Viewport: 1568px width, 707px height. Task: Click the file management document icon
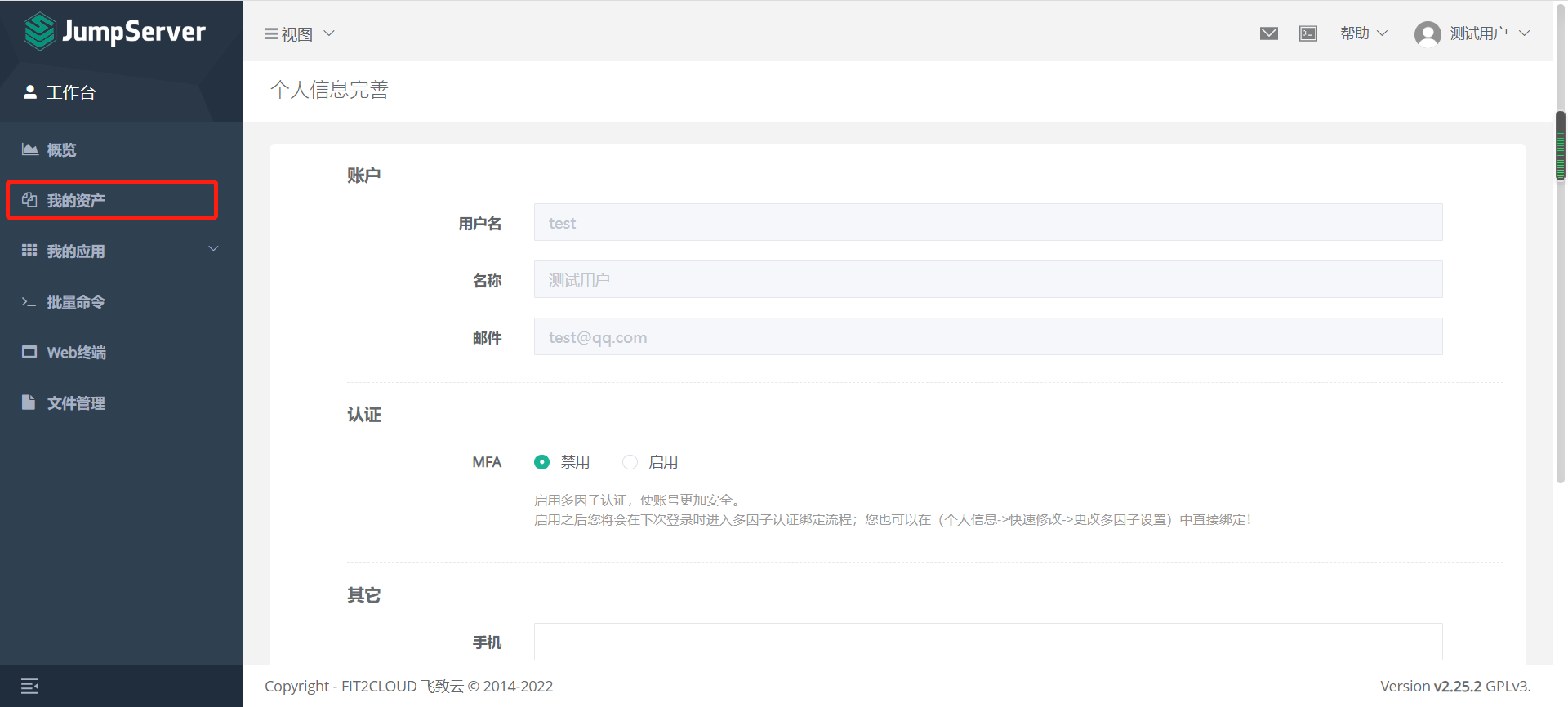click(29, 402)
